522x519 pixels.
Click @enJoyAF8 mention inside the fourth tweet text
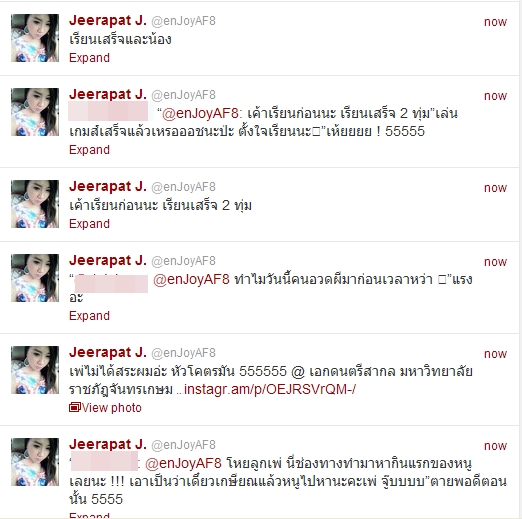click(191, 279)
